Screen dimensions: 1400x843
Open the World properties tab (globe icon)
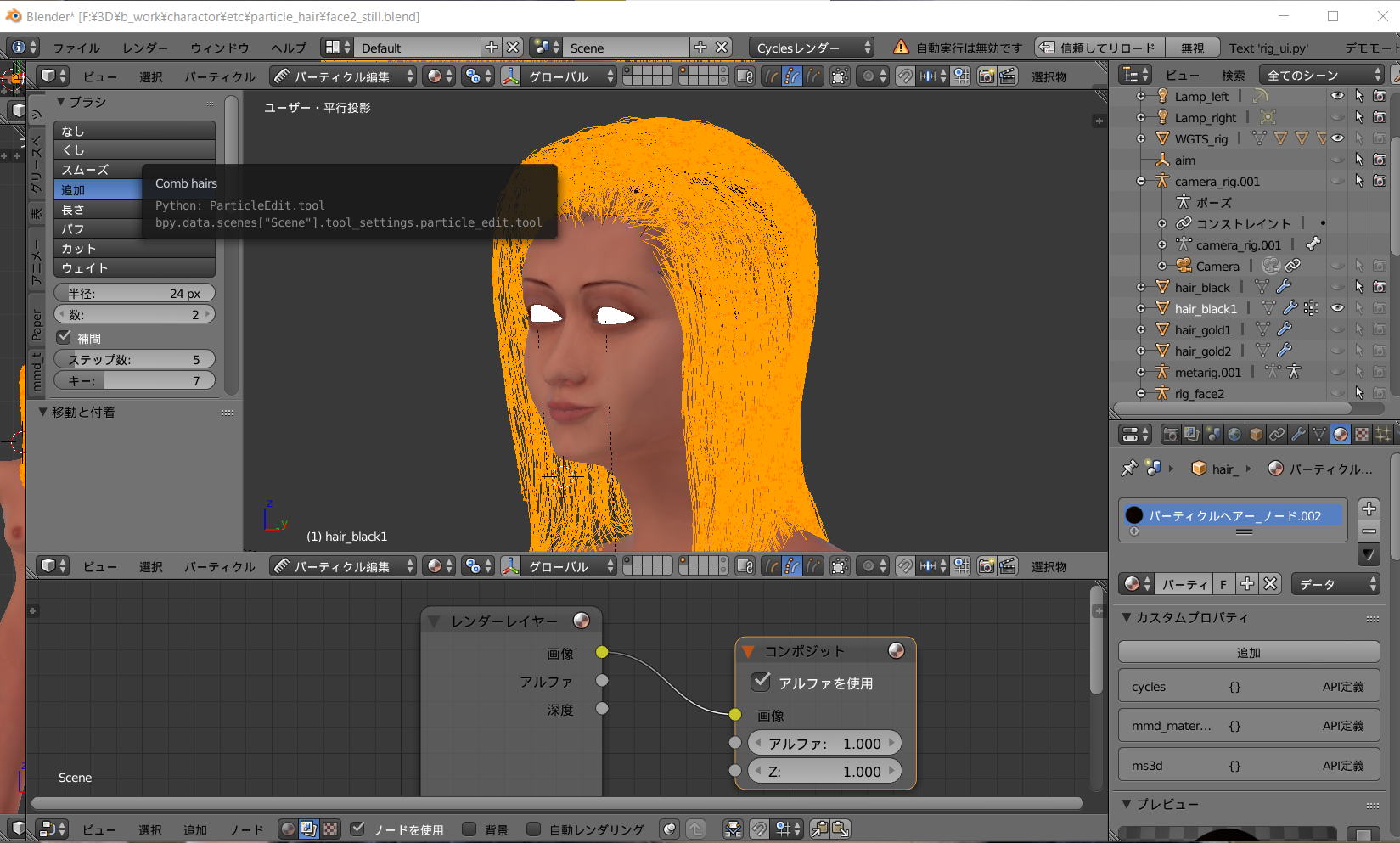click(x=1234, y=435)
